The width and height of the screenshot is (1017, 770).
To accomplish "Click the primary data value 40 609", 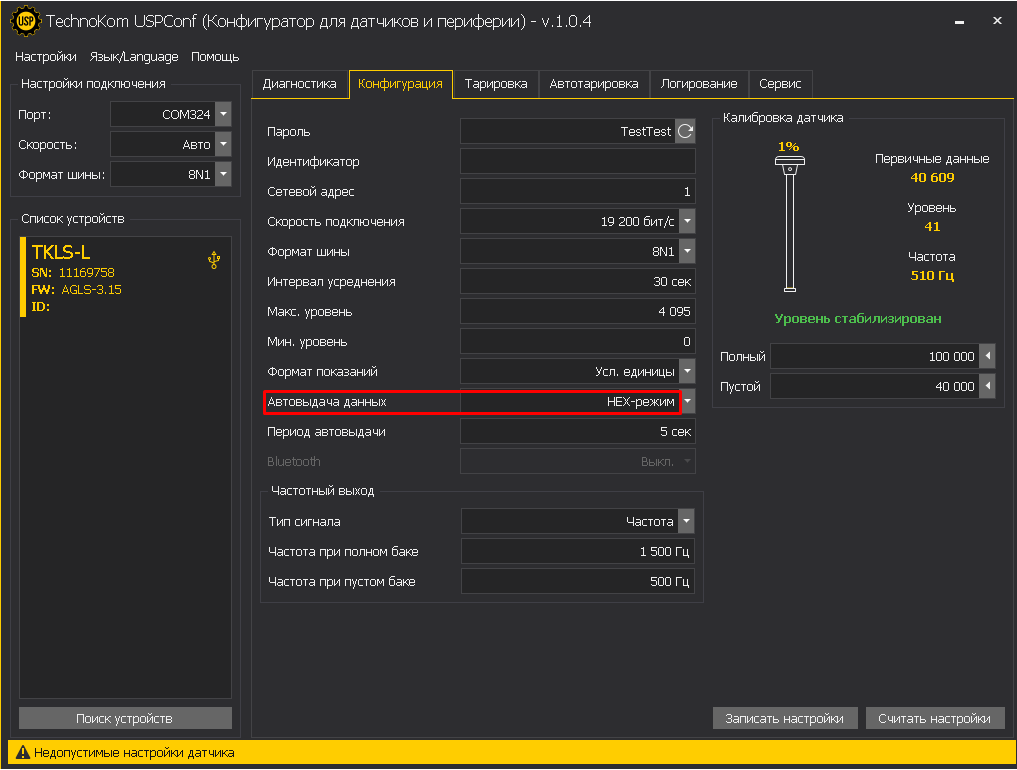I will pos(932,177).
